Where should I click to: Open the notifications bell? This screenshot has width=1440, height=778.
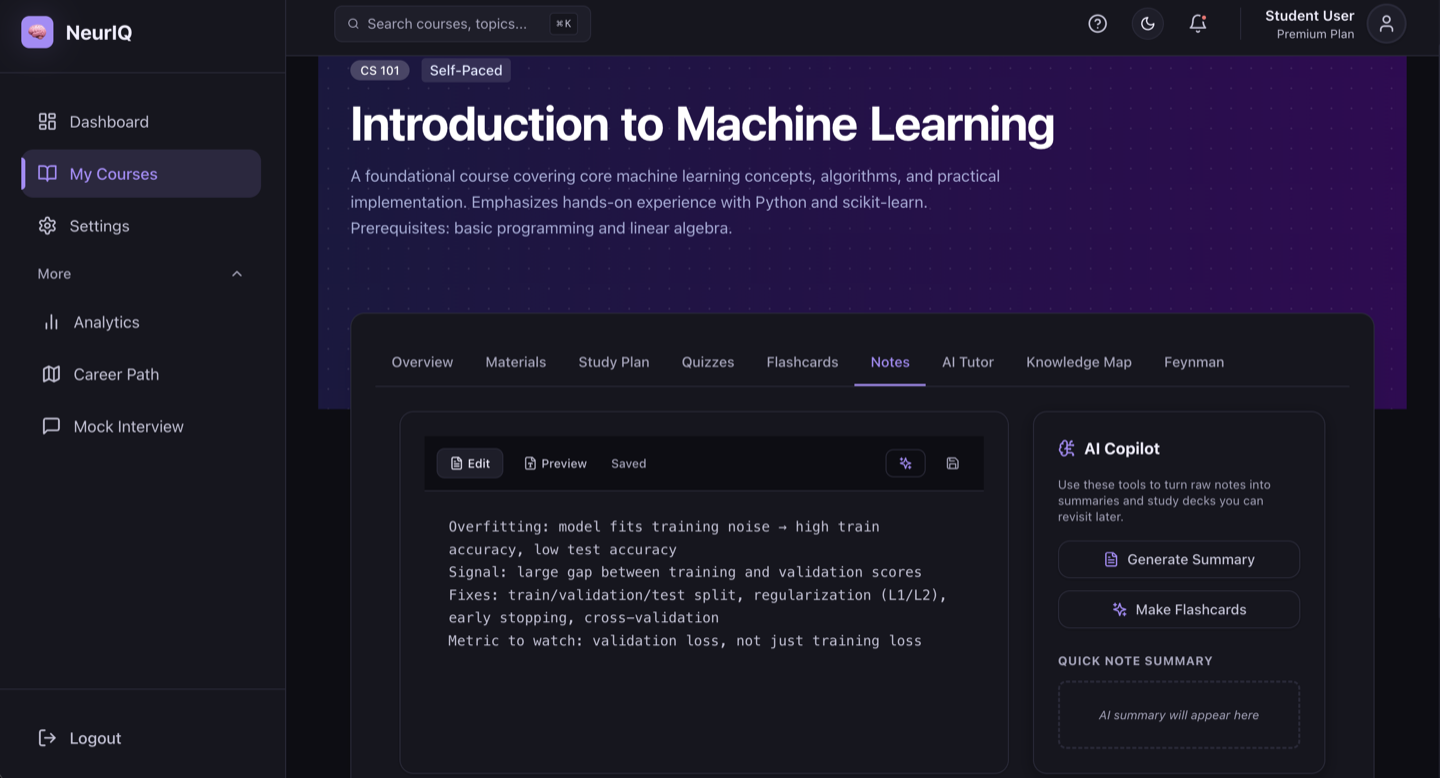1197,24
